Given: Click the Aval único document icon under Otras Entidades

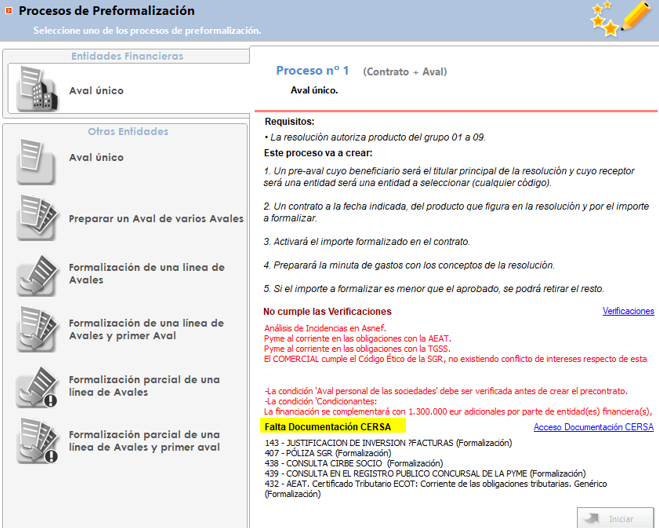Looking at the screenshot, I should (36, 162).
